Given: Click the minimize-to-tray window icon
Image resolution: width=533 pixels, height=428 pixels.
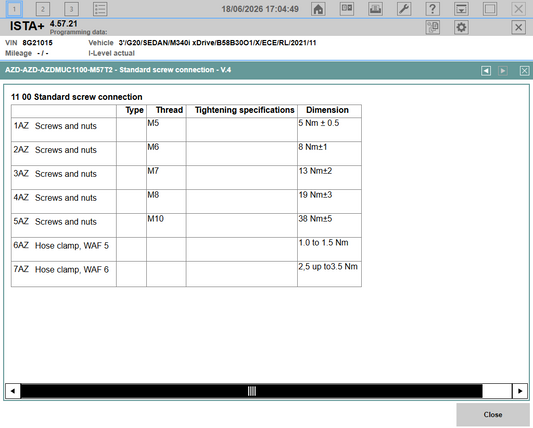Looking at the screenshot, I should pyautogui.click(x=461, y=9).
